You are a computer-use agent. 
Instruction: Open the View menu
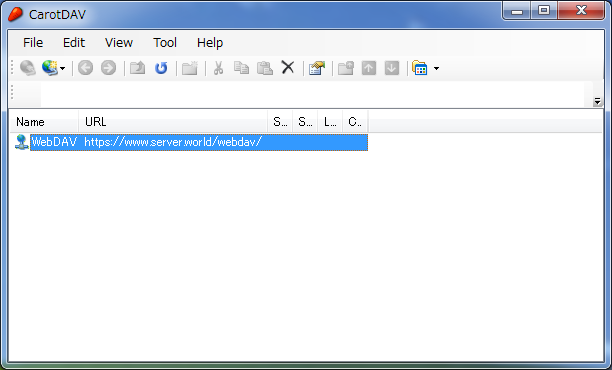click(x=119, y=42)
